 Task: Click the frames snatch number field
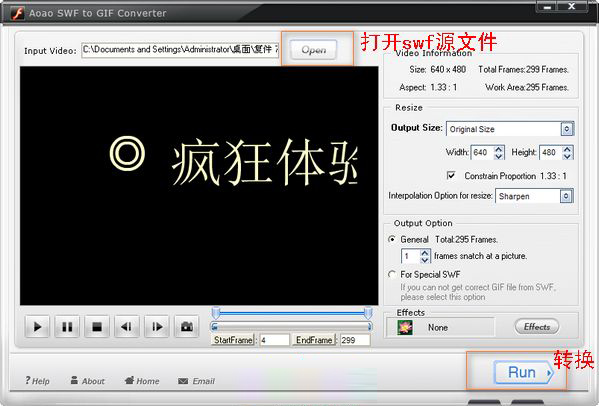pyautogui.click(x=411, y=256)
